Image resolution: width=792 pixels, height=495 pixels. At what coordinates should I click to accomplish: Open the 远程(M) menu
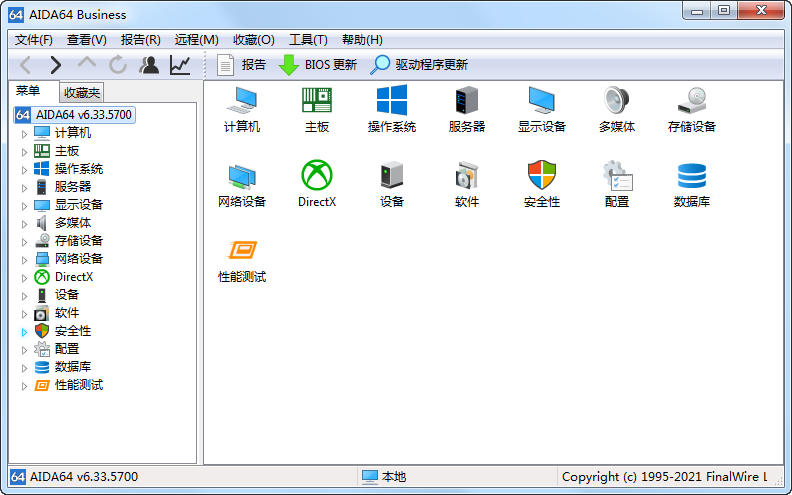196,40
